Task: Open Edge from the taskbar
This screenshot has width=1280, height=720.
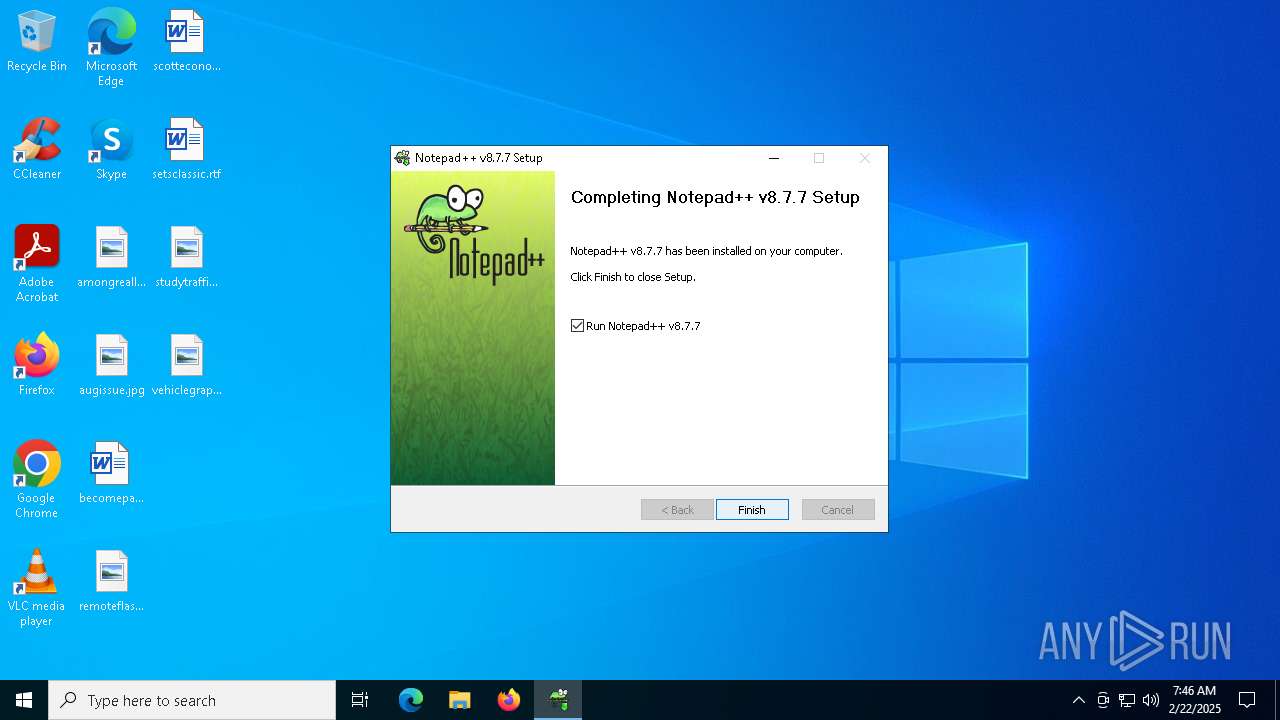Action: point(411,700)
